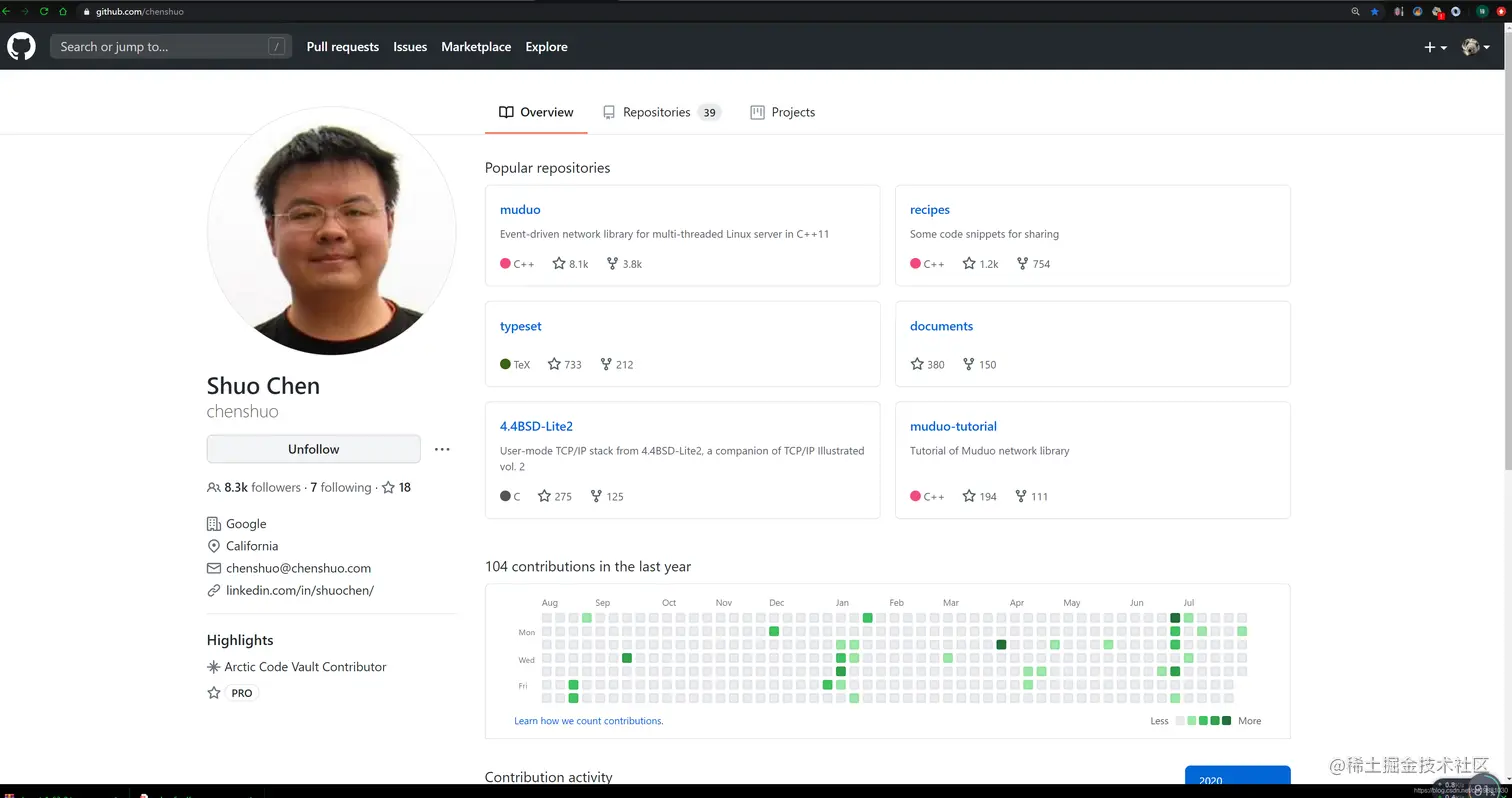Click the Jul month label in contributions graph
Image resolution: width=1512 pixels, height=798 pixels.
point(1189,603)
